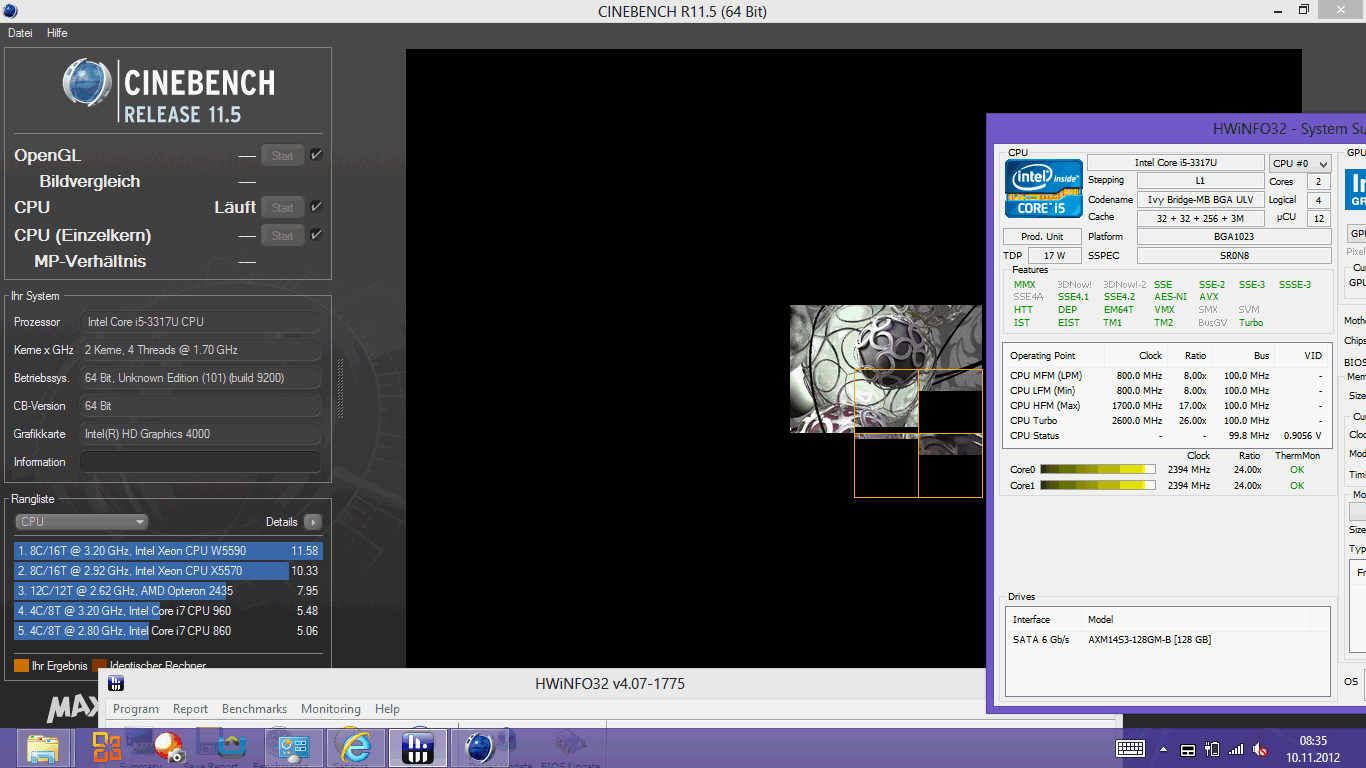Open the Control Panel taskbar icon
The image size is (1366, 768).
point(293,748)
